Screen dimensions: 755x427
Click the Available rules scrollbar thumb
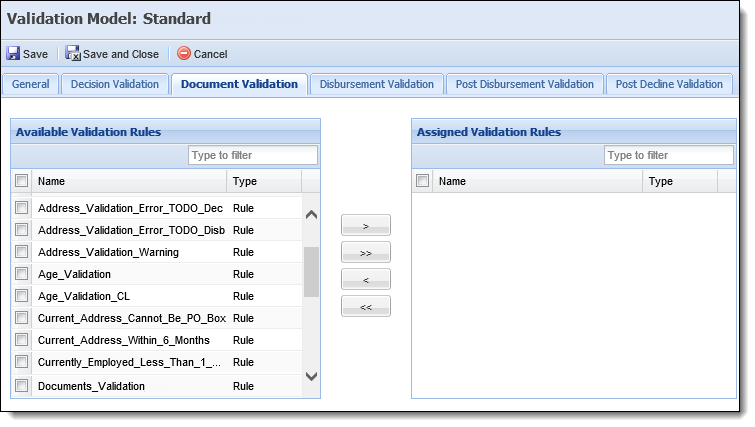point(312,272)
